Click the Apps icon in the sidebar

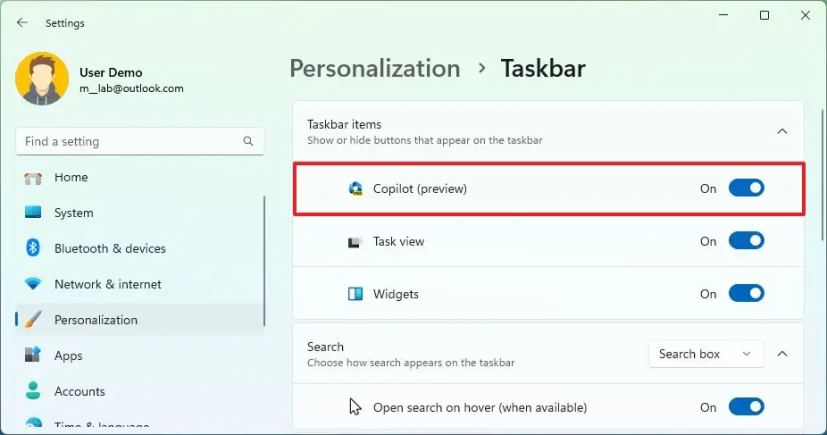[x=33, y=354]
